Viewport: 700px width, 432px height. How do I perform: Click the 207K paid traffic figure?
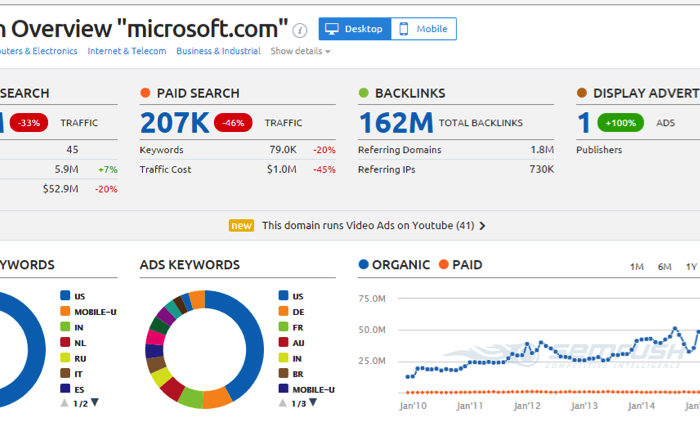(175, 123)
